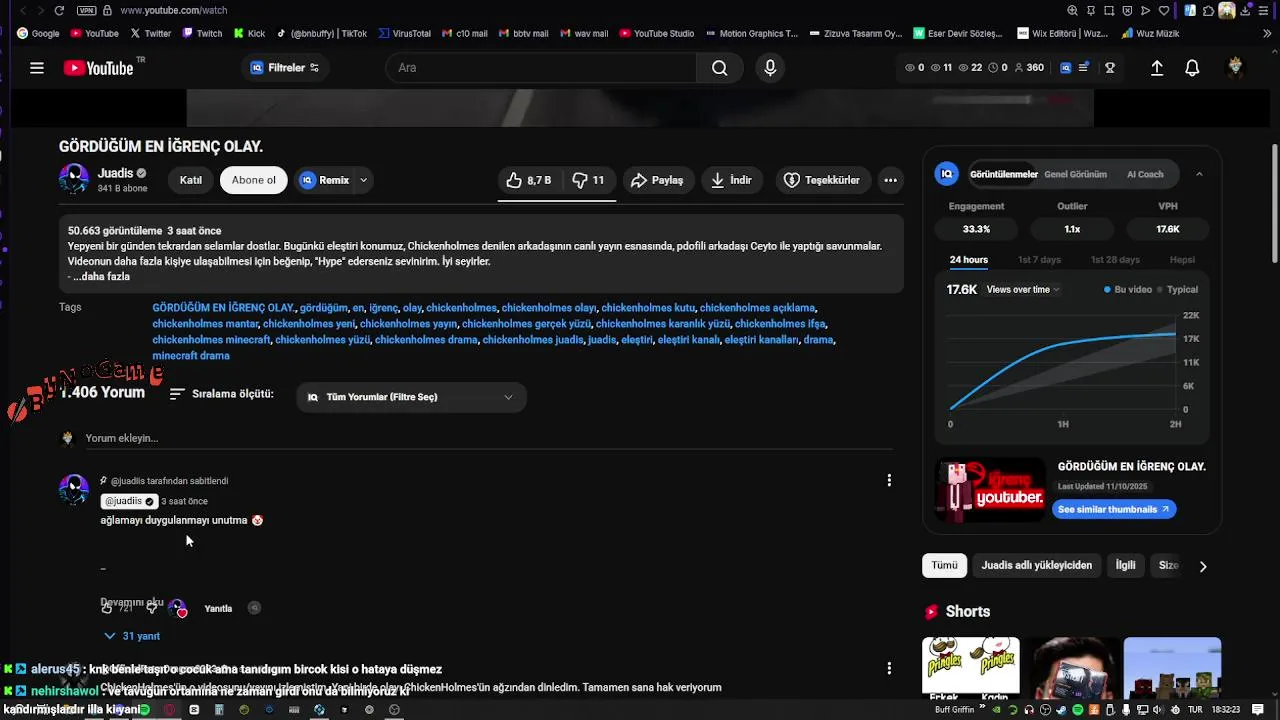Click the Paylaş share button

pyautogui.click(x=657, y=180)
